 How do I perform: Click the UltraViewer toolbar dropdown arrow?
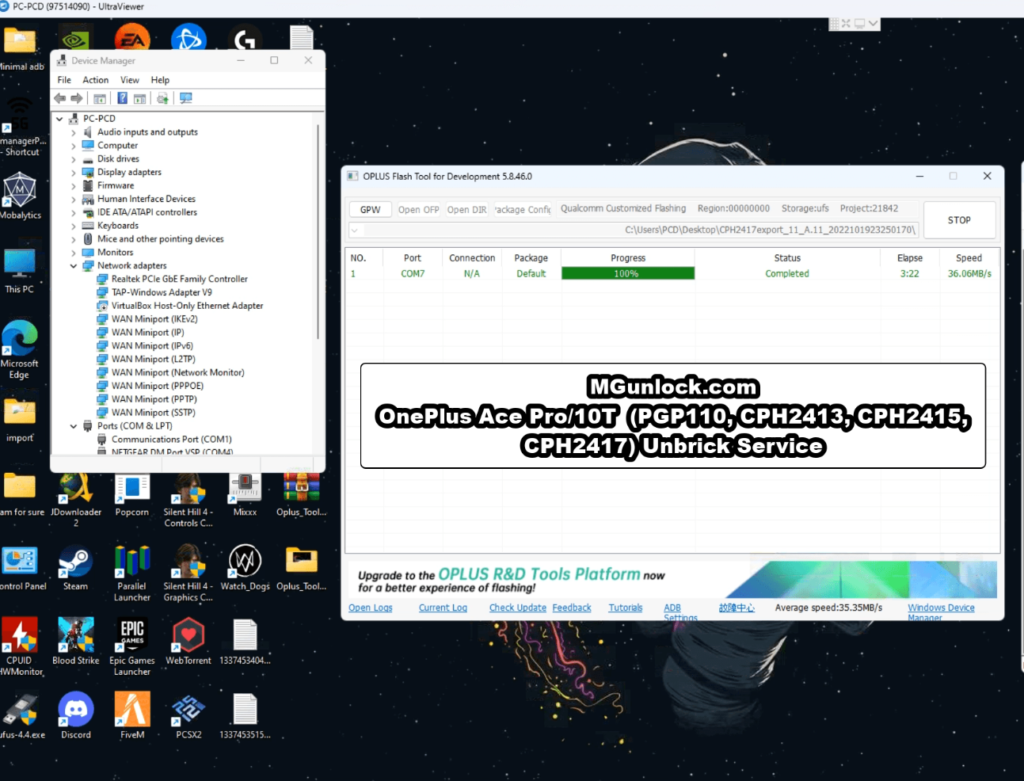coord(873,24)
